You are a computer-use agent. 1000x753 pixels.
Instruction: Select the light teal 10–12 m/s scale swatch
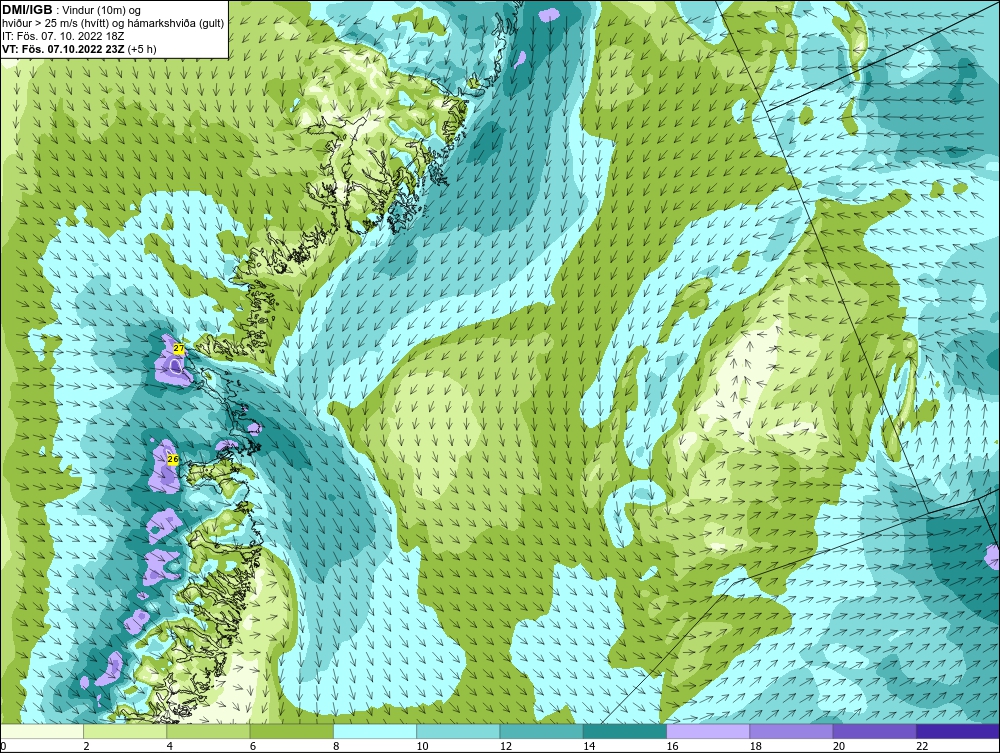click(x=458, y=731)
